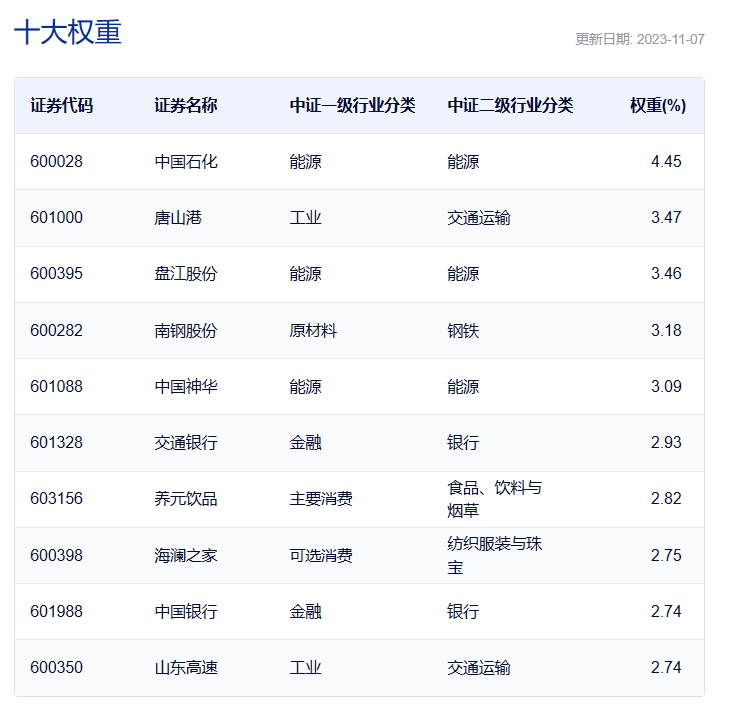Click the 食品、饮料与烟草 sub-industry cell

pos(494,499)
